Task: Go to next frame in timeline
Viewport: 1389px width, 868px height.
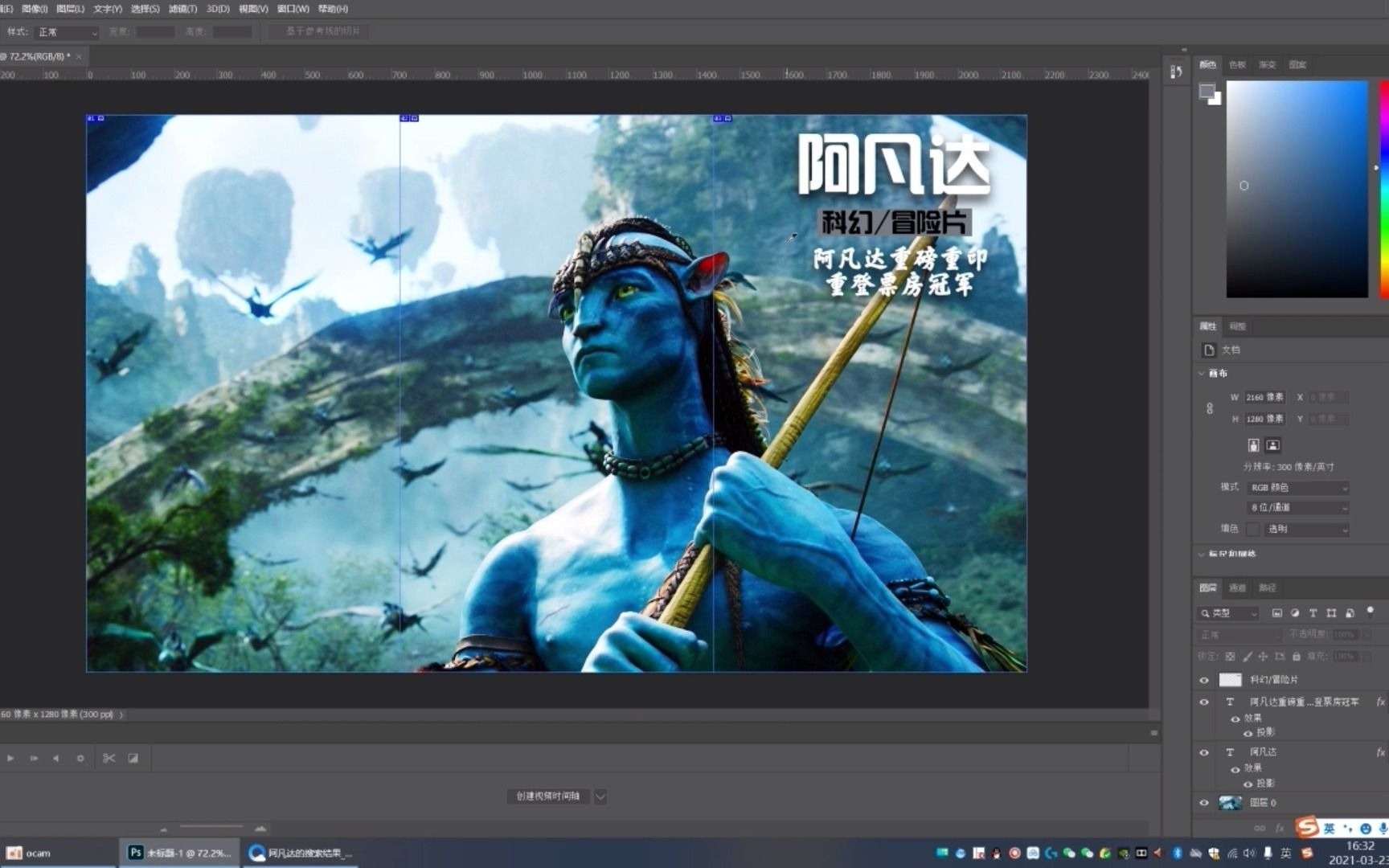Action: 34,758
